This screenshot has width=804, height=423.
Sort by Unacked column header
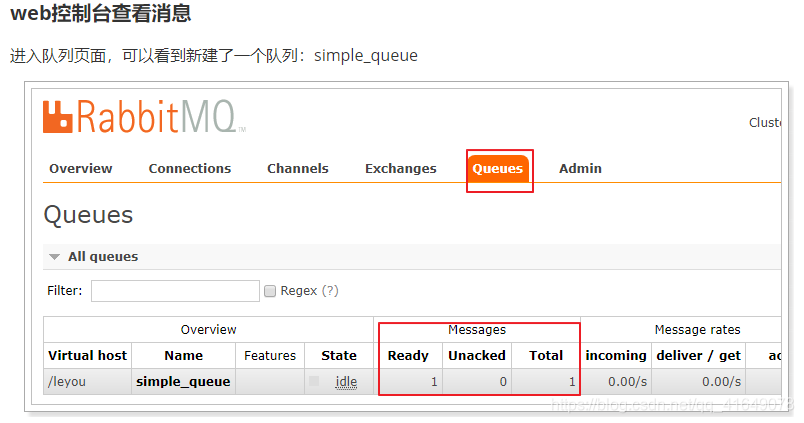point(477,356)
